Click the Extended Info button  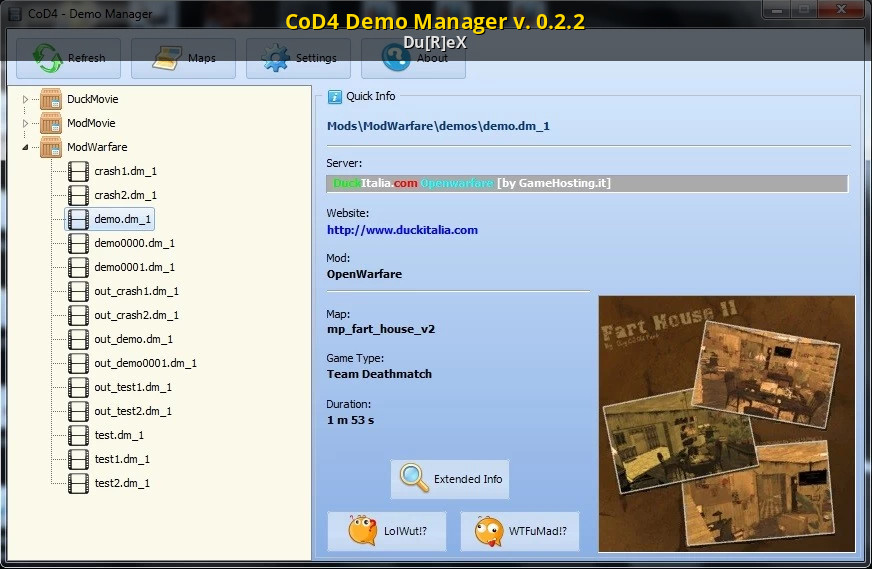[450, 479]
